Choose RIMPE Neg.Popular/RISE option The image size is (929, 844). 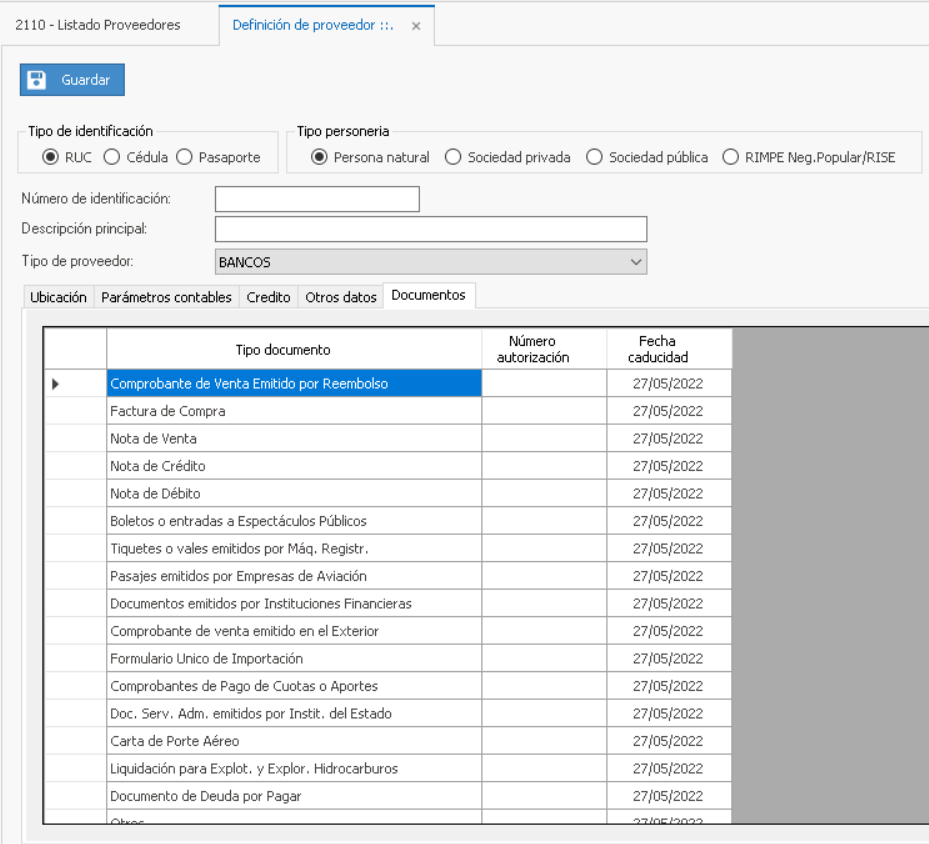click(x=730, y=157)
